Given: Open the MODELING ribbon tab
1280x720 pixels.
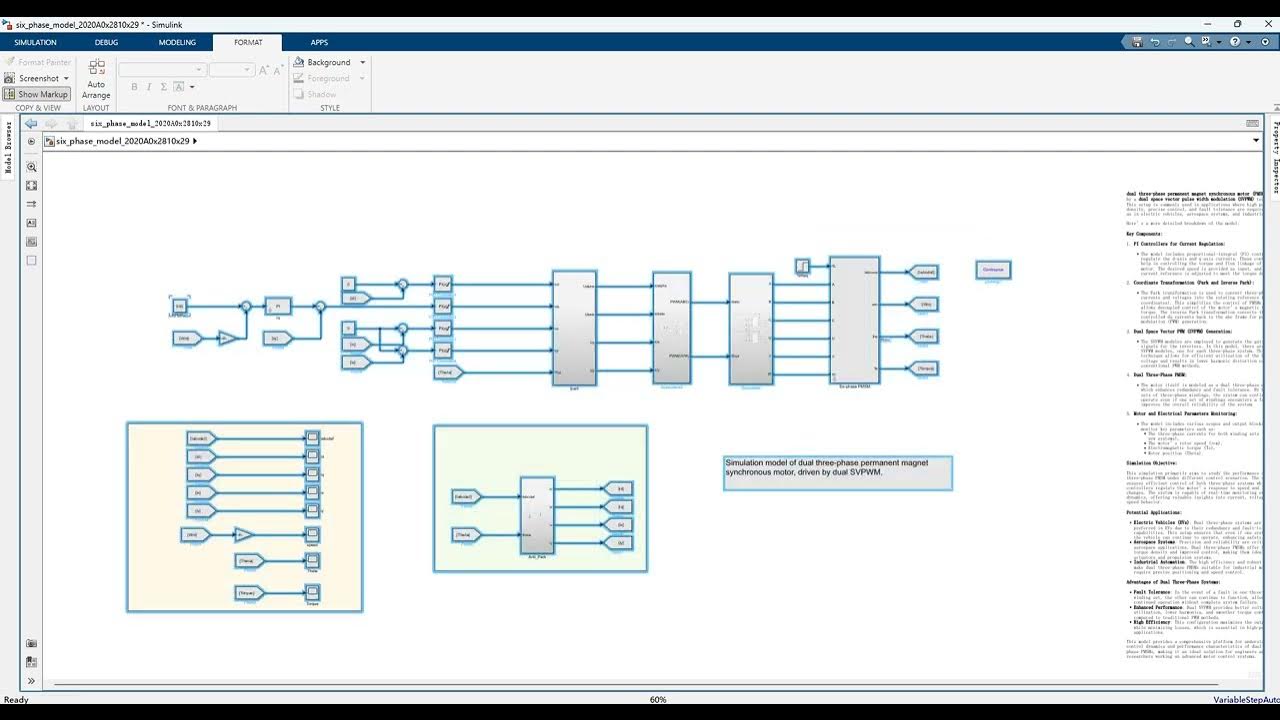Looking at the screenshot, I should tap(177, 42).
